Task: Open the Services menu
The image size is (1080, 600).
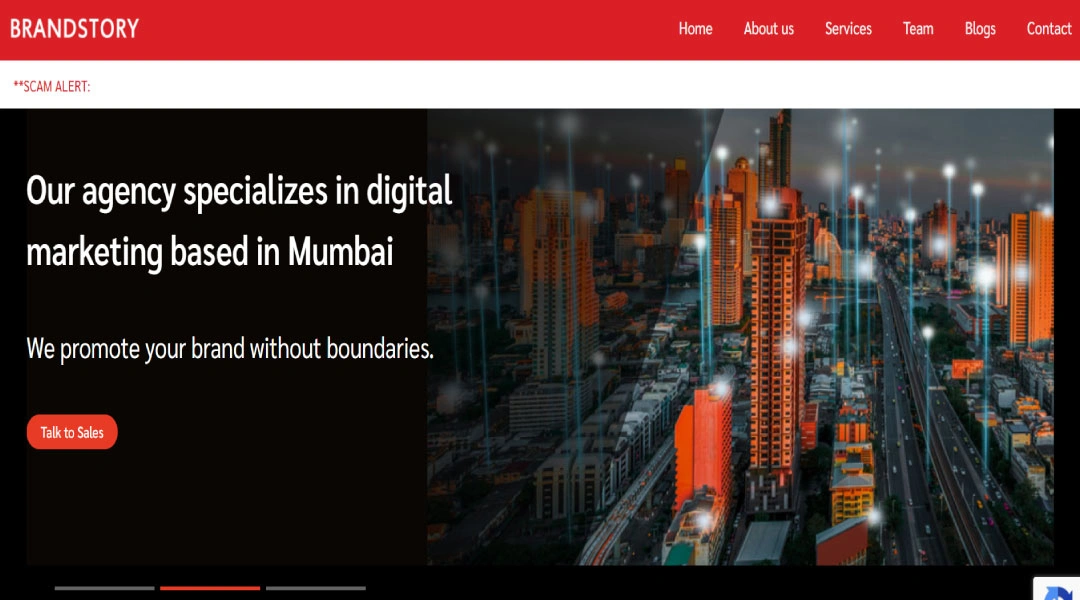Action: pyautogui.click(x=848, y=29)
